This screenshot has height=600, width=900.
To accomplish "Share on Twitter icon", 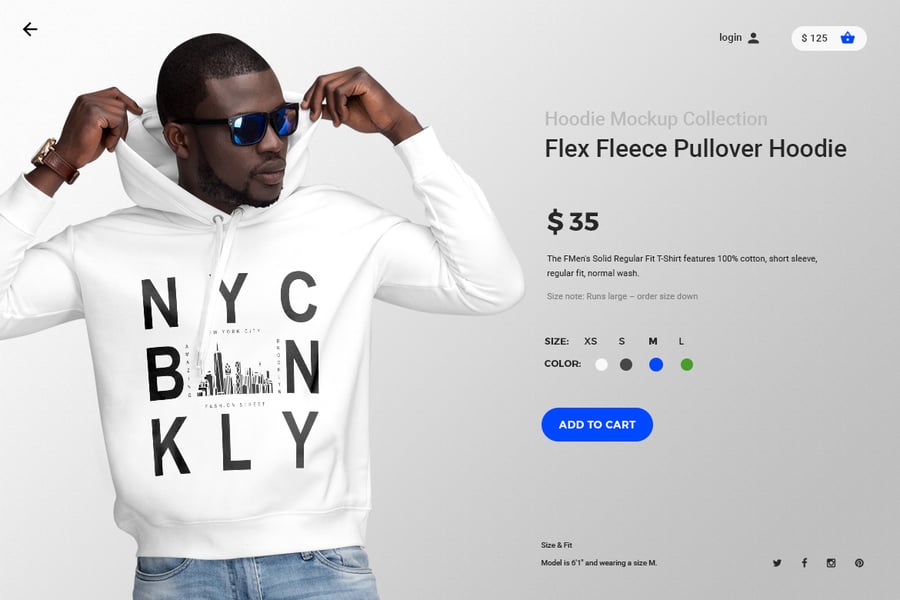I will pyautogui.click(x=777, y=563).
